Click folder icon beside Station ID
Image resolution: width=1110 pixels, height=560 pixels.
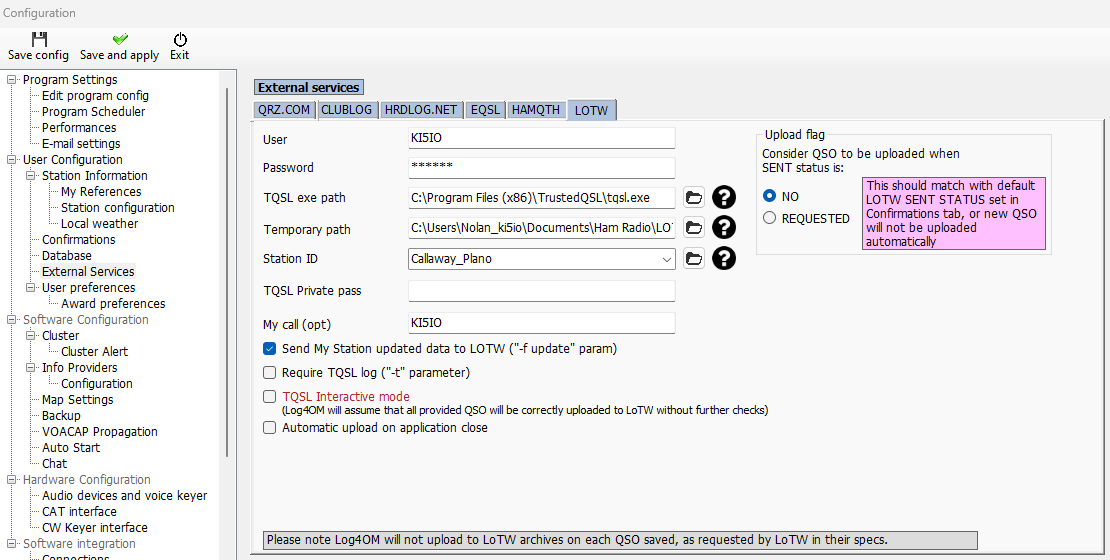point(694,258)
